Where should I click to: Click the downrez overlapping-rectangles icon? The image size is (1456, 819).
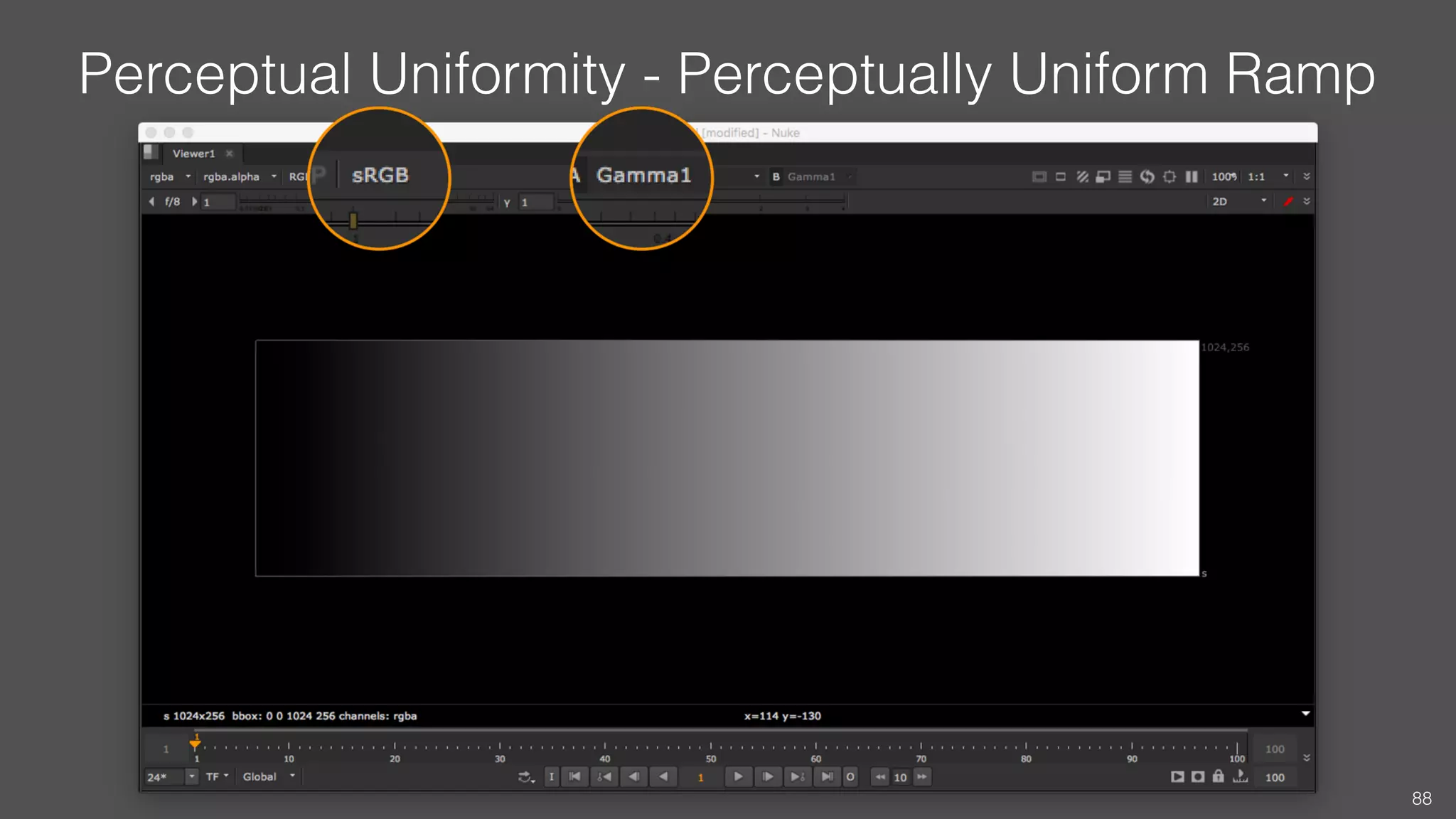pyautogui.click(x=1103, y=177)
